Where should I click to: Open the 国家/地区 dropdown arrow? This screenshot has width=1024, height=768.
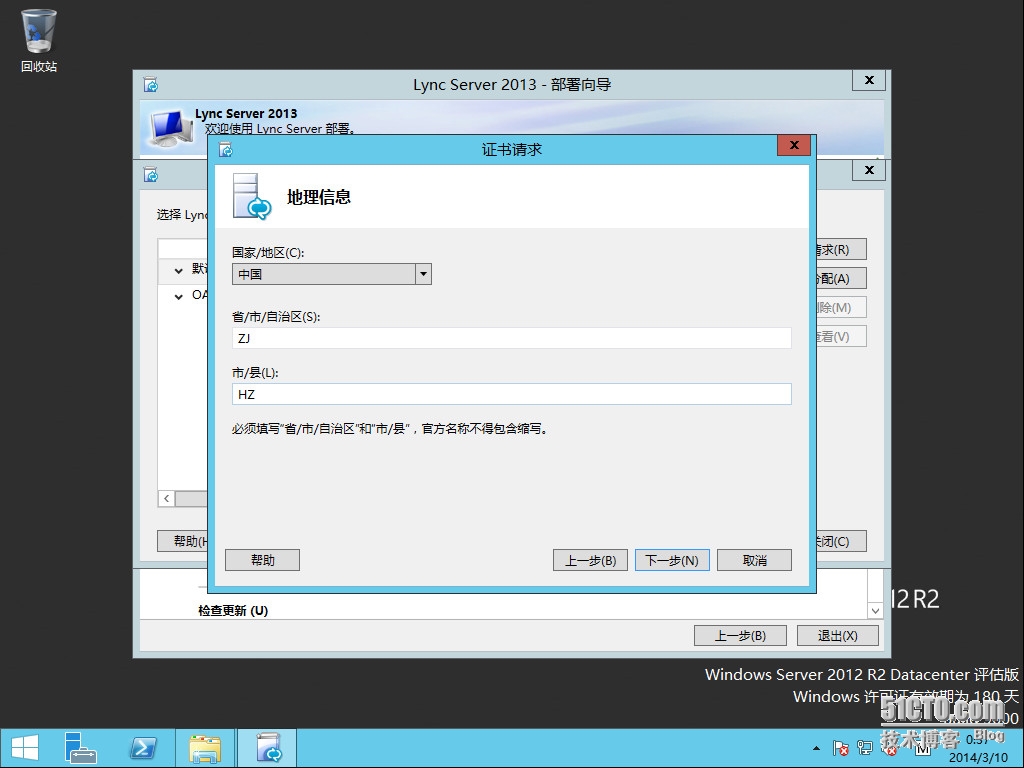pos(423,274)
